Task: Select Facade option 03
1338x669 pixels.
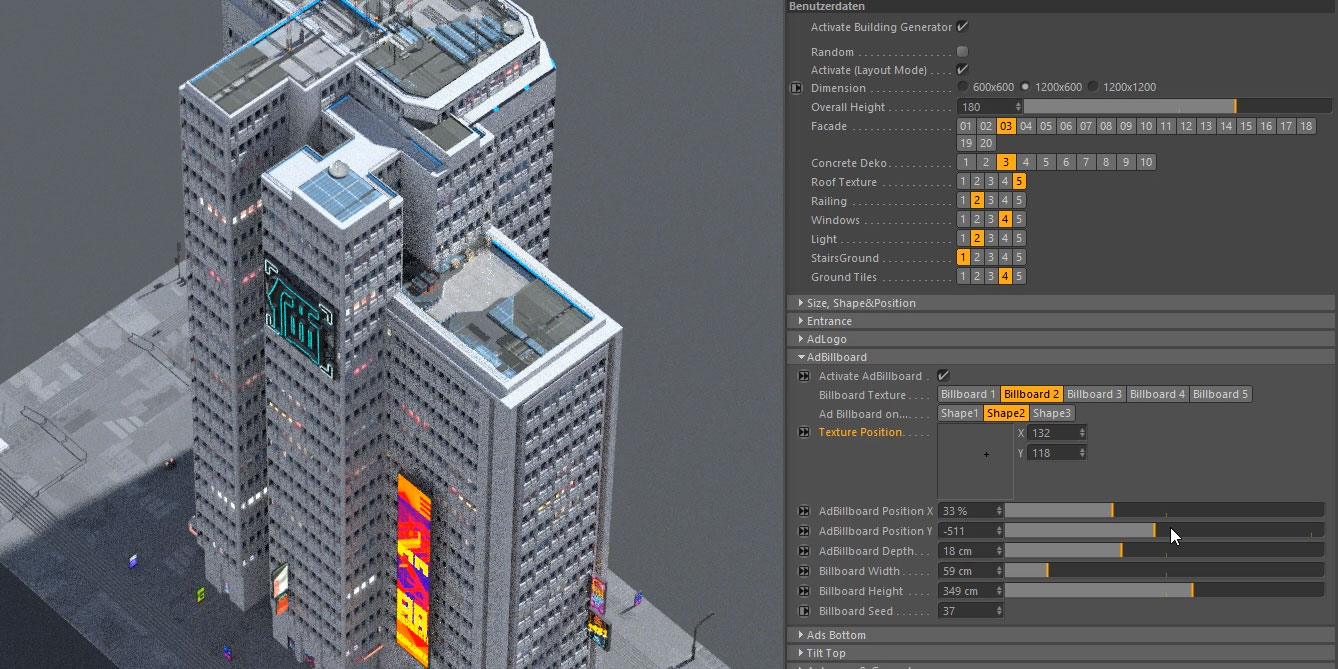Action: (x=1006, y=126)
